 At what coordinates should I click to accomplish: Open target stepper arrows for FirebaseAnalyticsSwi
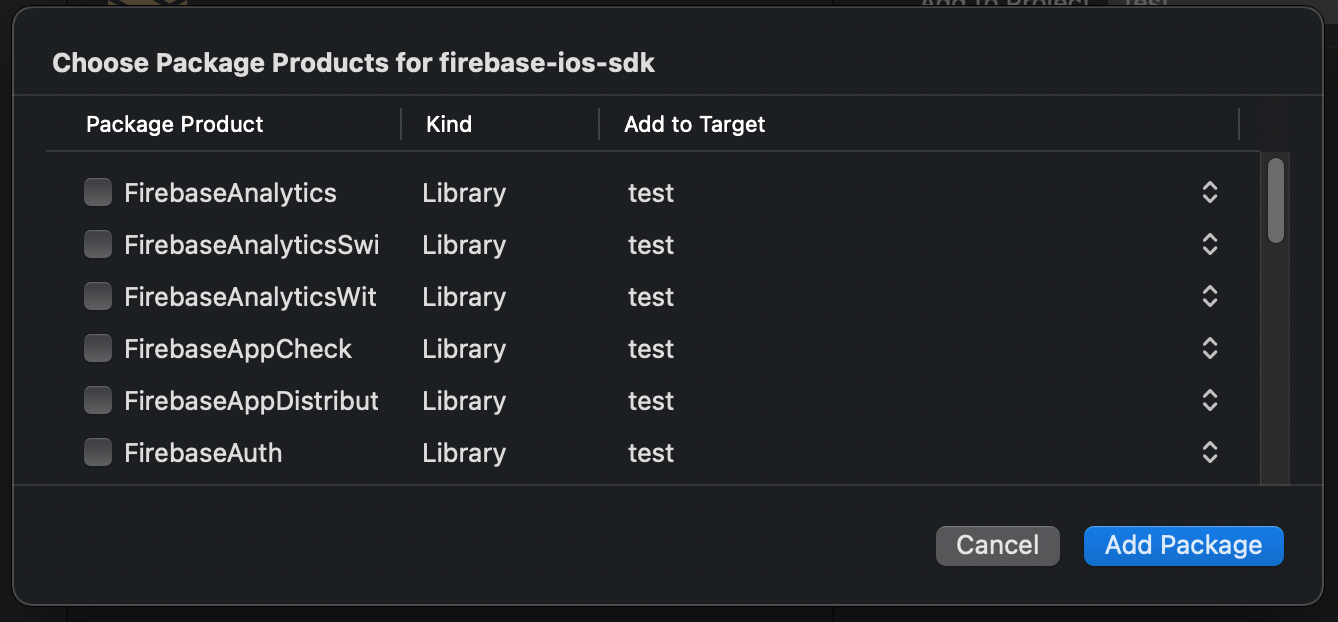(x=1209, y=245)
